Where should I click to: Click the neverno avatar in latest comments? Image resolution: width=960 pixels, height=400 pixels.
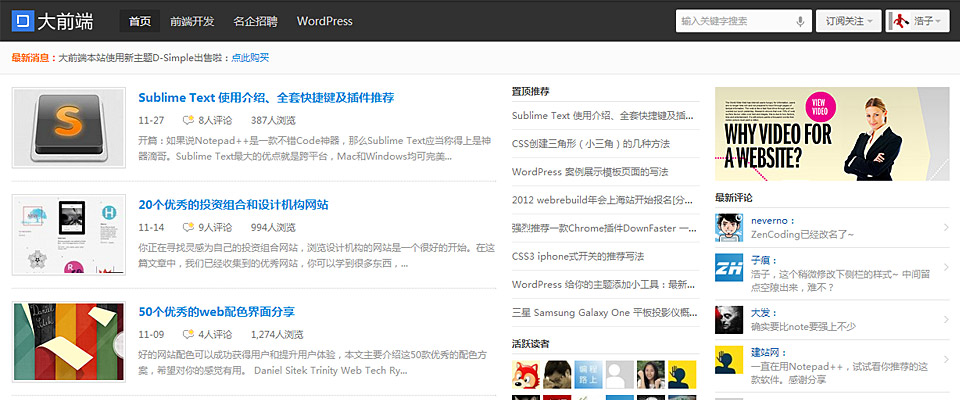click(x=729, y=228)
